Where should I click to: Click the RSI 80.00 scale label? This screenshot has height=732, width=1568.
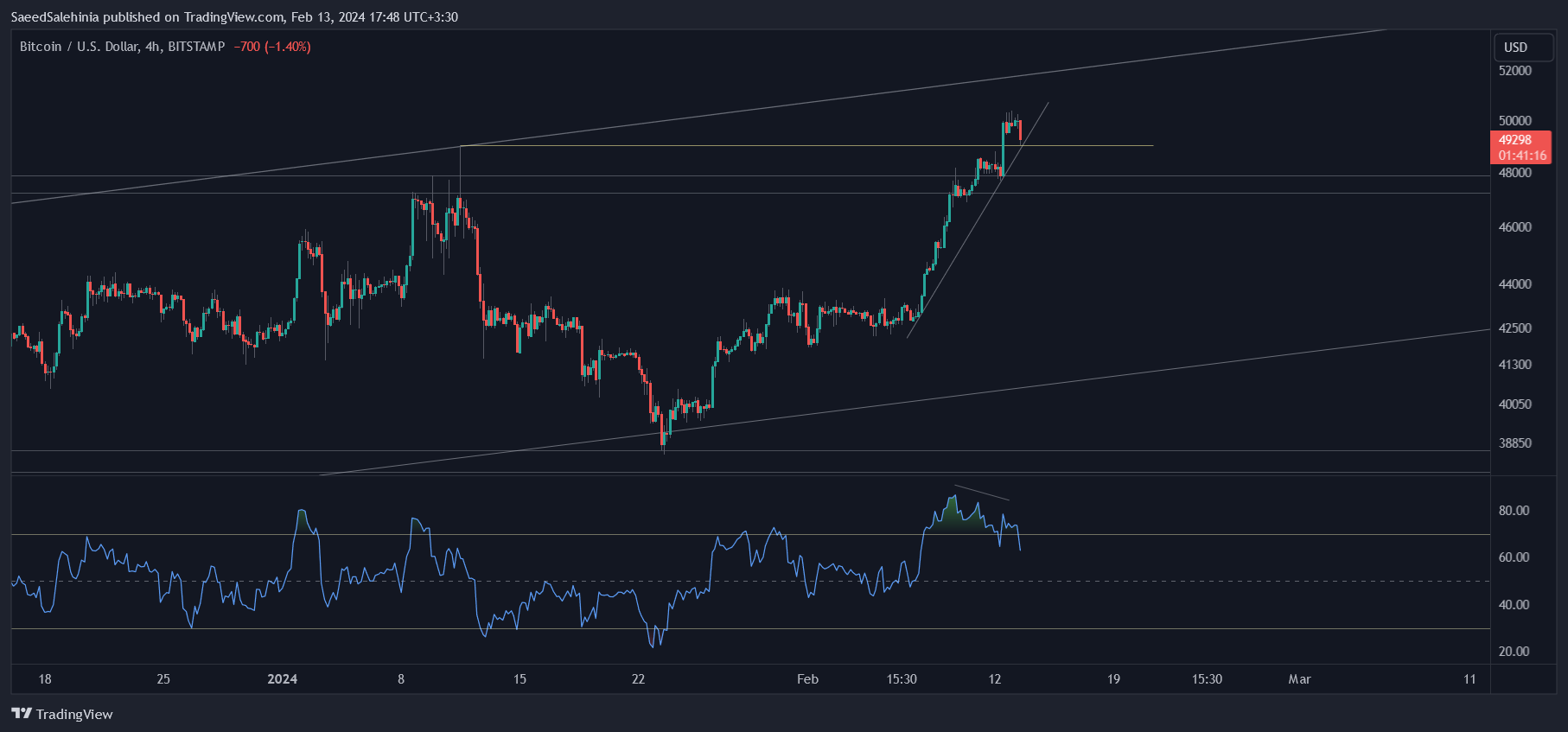pyautogui.click(x=1514, y=511)
